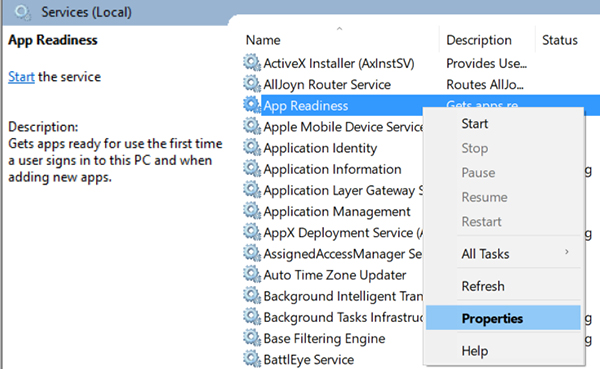The height and width of the screenshot is (369, 600).
Task: Select the ActiveX Installer (AxInstSV) service
Action: point(339,63)
